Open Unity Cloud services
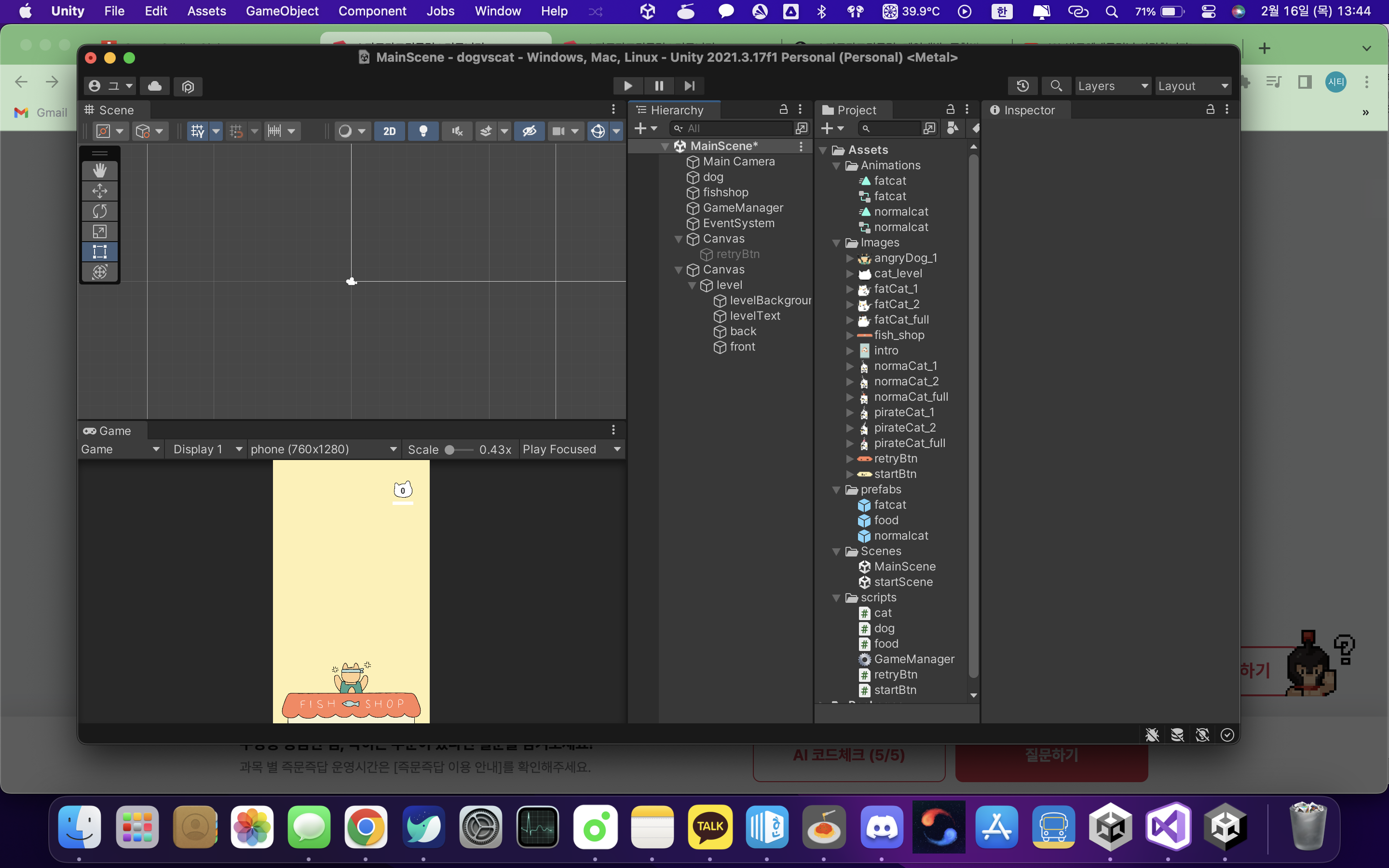Screen dimensions: 1389x868 click(x=154, y=86)
